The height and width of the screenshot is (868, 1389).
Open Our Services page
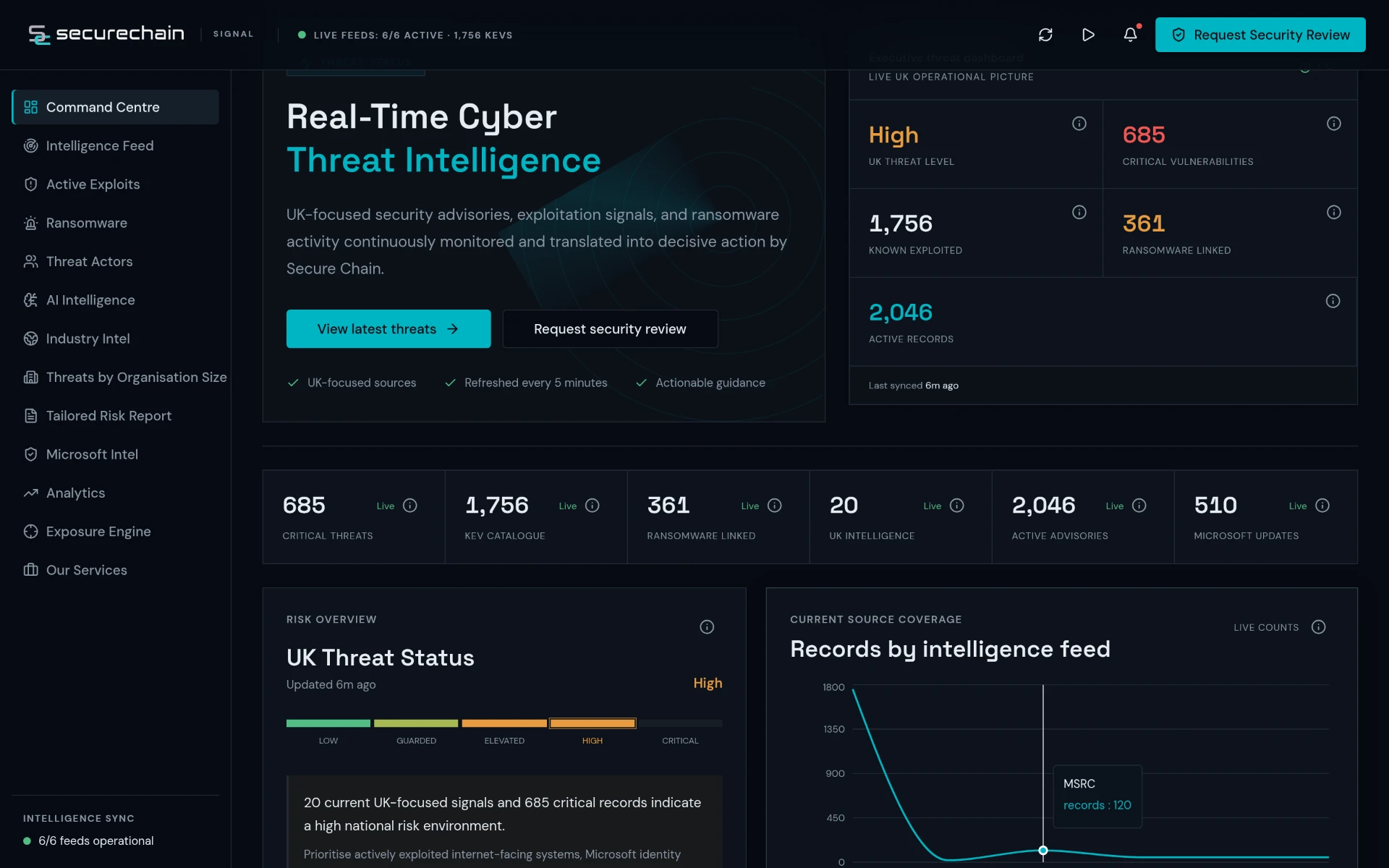[116, 570]
